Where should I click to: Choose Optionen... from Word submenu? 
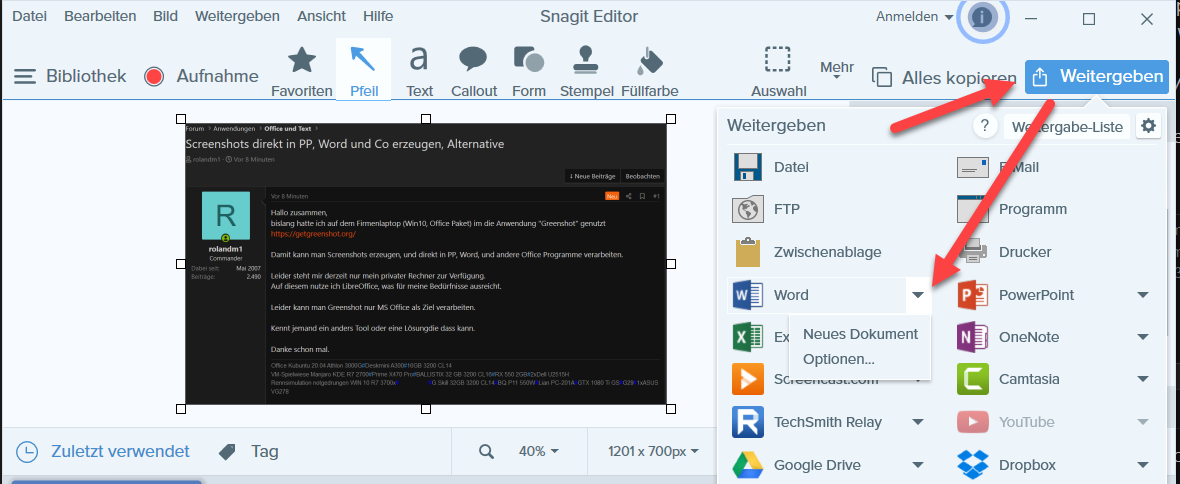click(x=838, y=359)
